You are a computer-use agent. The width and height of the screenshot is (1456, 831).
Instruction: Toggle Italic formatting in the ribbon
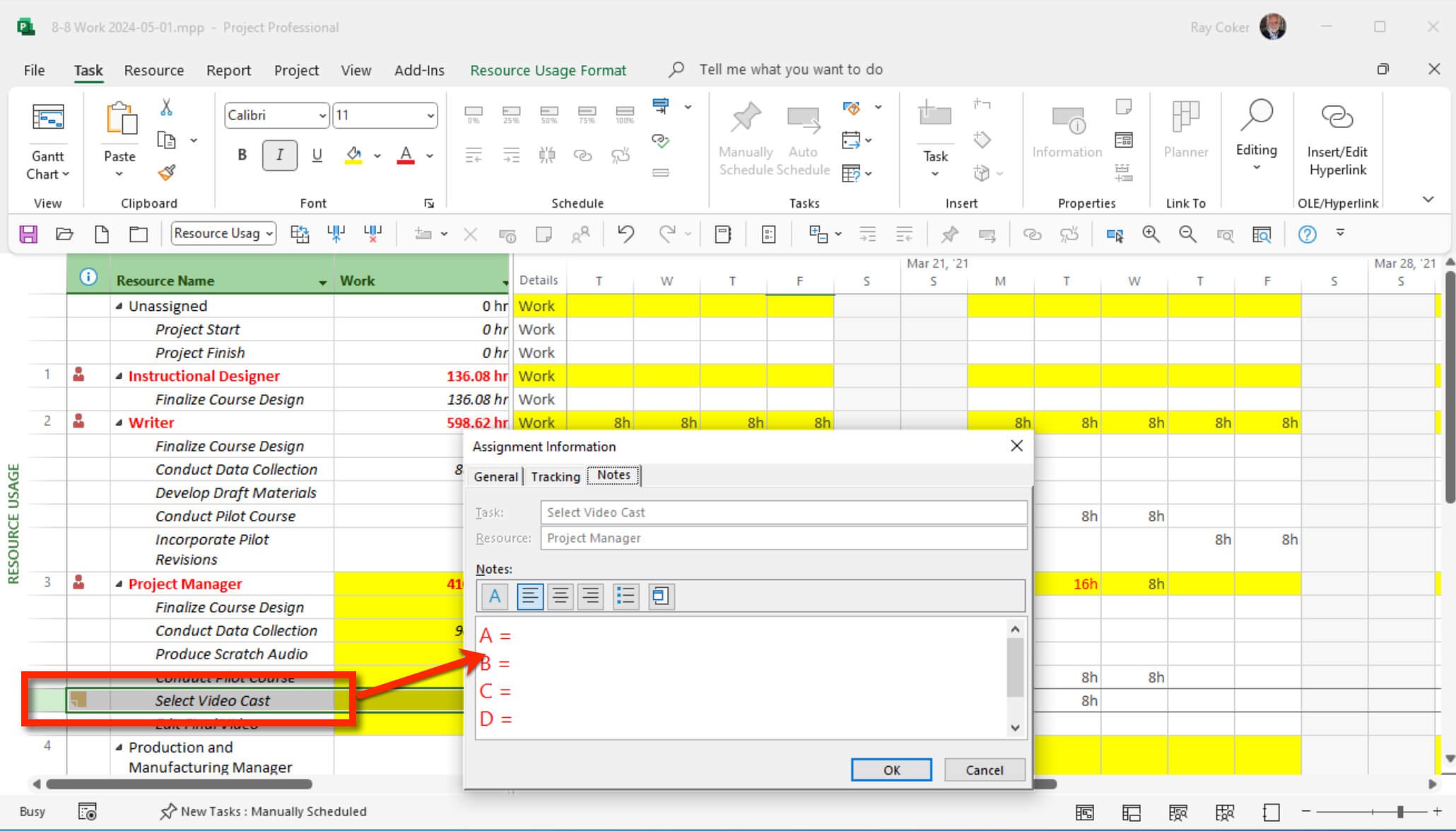coord(279,155)
